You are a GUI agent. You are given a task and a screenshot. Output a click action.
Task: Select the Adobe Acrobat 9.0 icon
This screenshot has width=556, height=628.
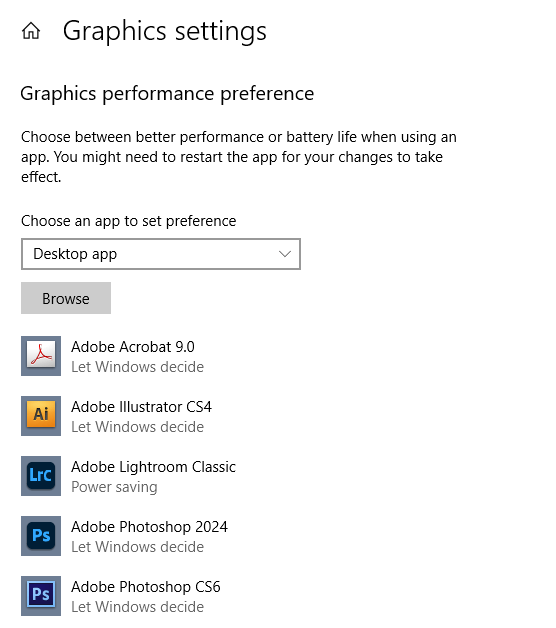[41, 356]
